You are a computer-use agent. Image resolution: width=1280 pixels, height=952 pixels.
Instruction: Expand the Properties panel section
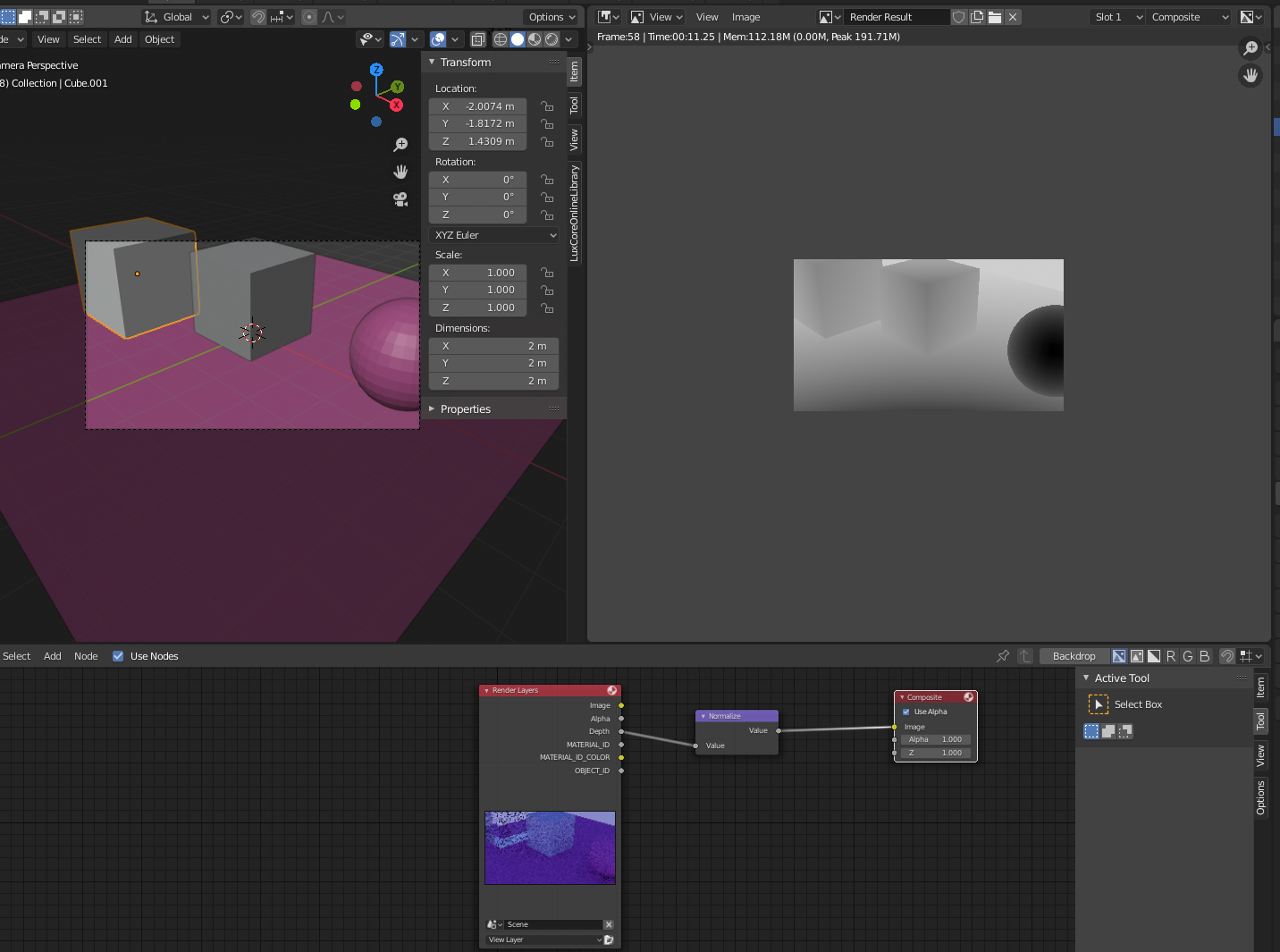coord(465,409)
